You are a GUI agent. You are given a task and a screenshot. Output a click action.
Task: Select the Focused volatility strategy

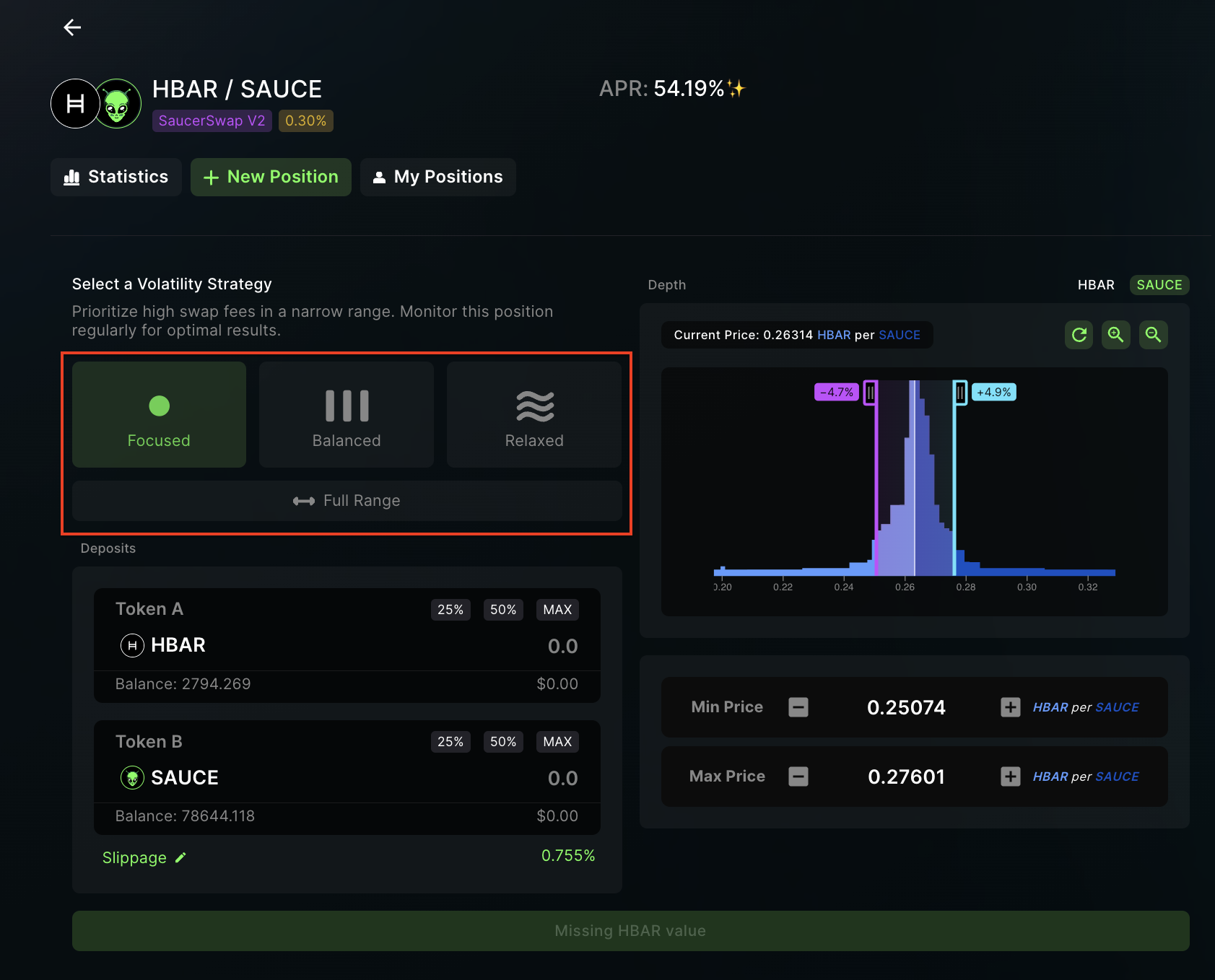pyautogui.click(x=159, y=414)
